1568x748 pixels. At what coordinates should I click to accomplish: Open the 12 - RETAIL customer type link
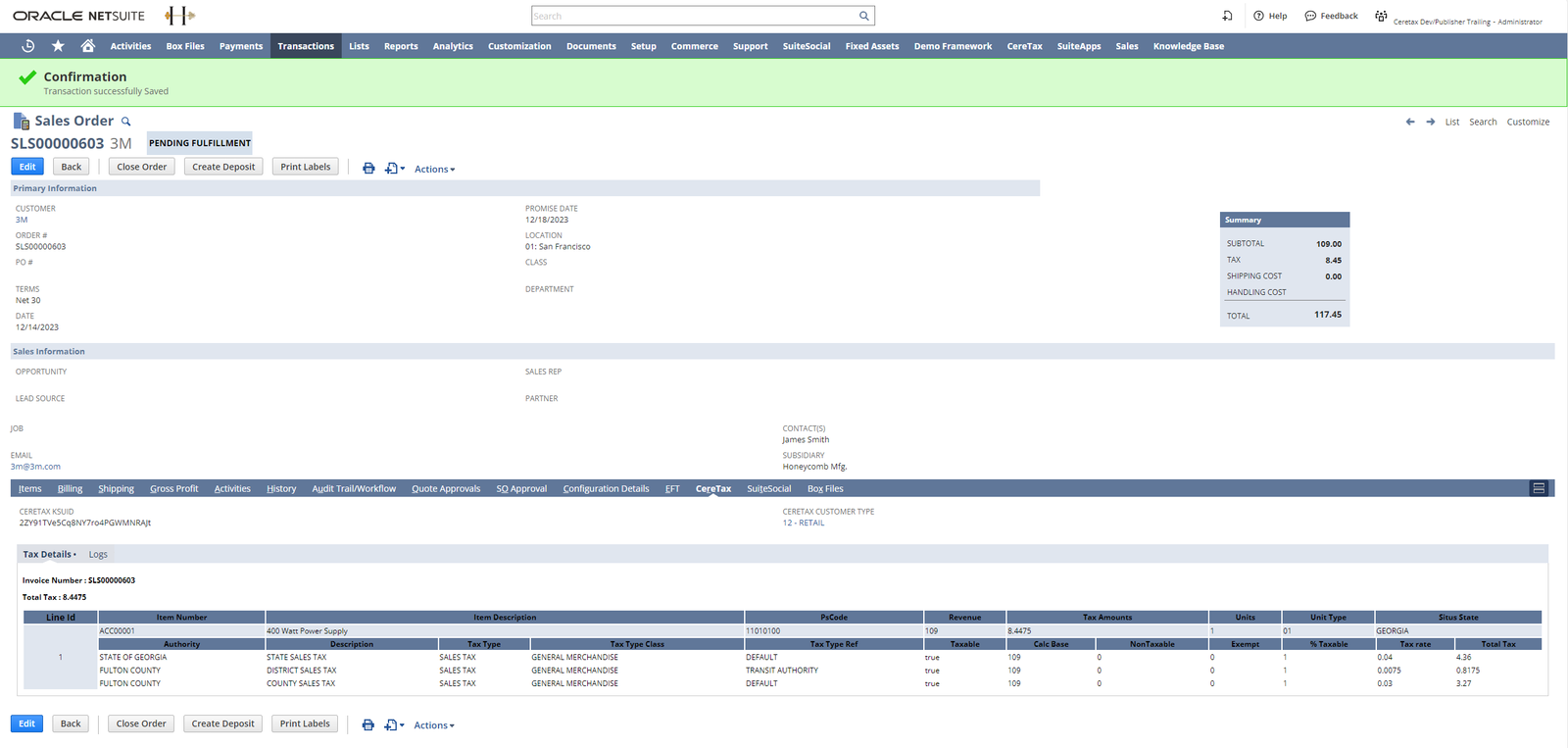[804, 523]
